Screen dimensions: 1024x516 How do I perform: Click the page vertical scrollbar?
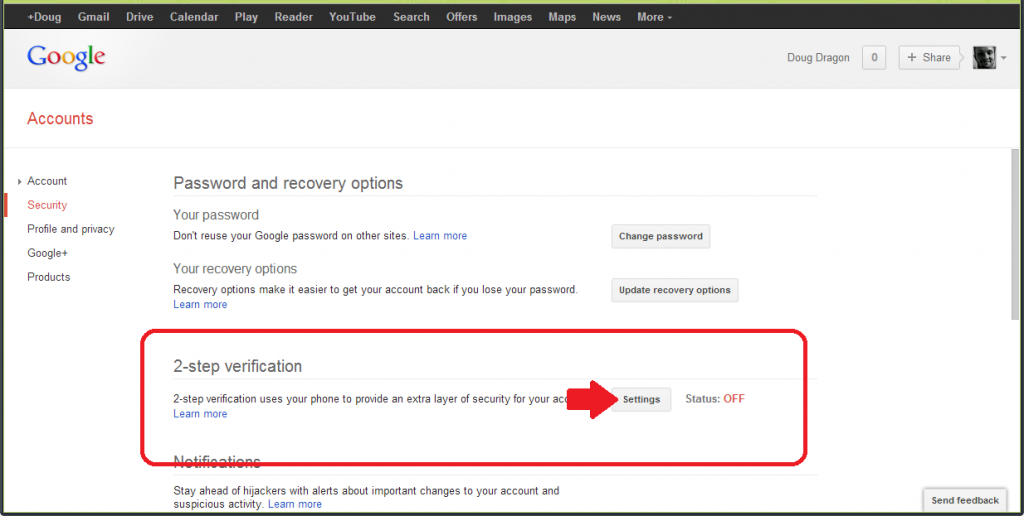[1014, 234]
